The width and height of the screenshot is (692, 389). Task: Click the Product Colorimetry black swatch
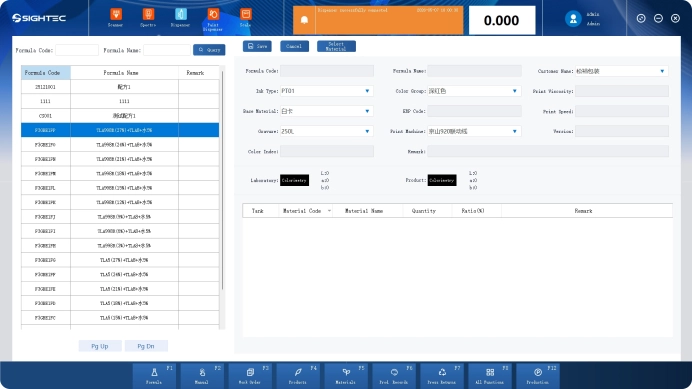[442, 180]
